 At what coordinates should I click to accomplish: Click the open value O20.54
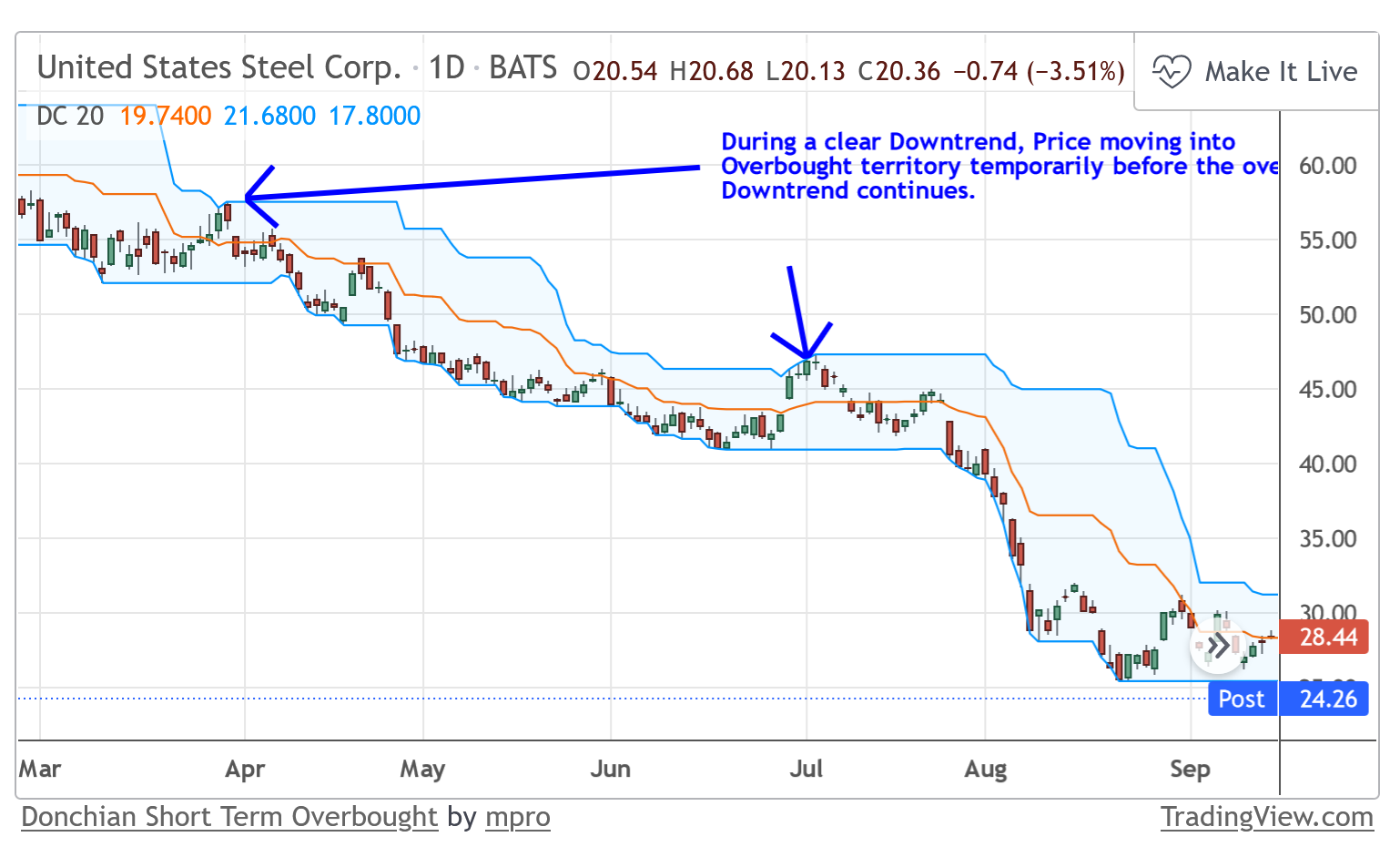[615, 71]
